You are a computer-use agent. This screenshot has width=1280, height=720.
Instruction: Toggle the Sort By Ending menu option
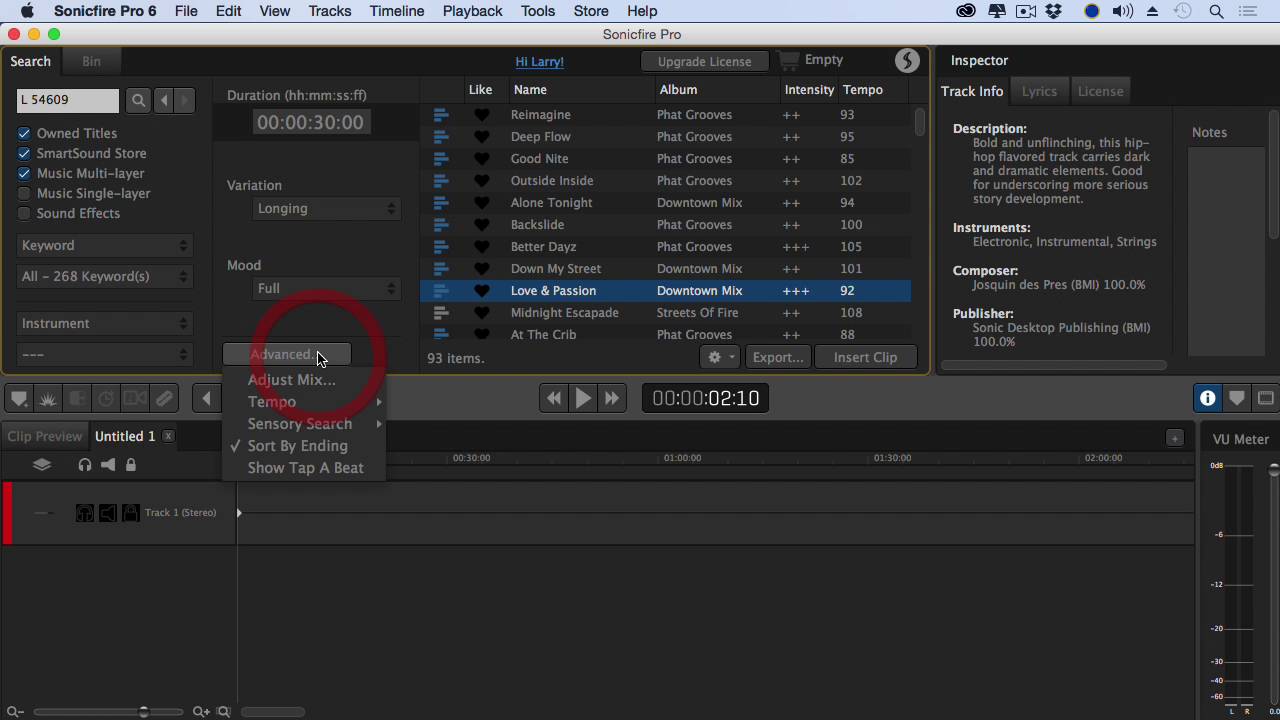tap(303, 446)
